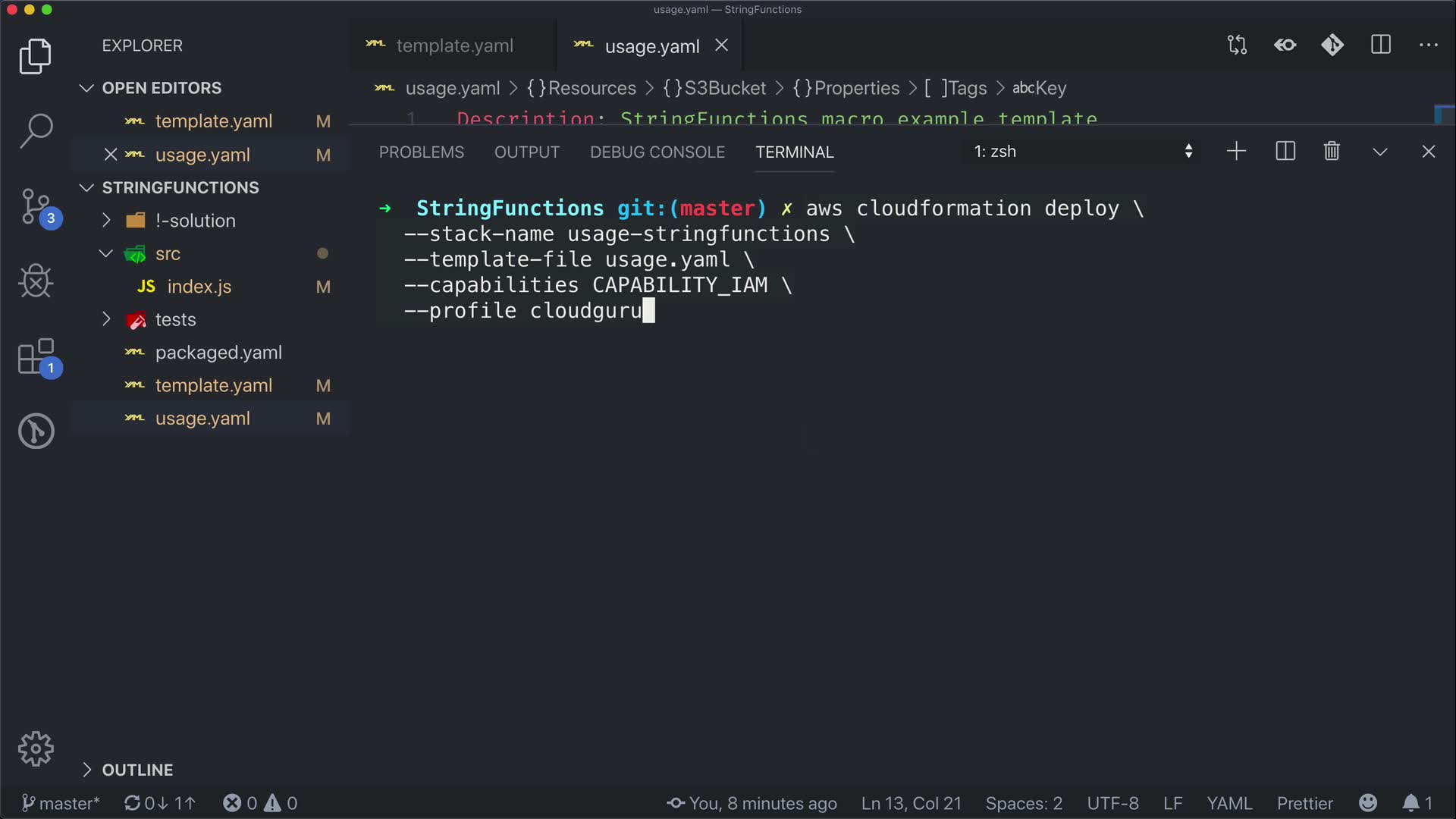Image resolution: width=1456 pixels, height=819 pixels.
Task: Toggle panel size with the chevron down
Action: [x=1380, y=152]
